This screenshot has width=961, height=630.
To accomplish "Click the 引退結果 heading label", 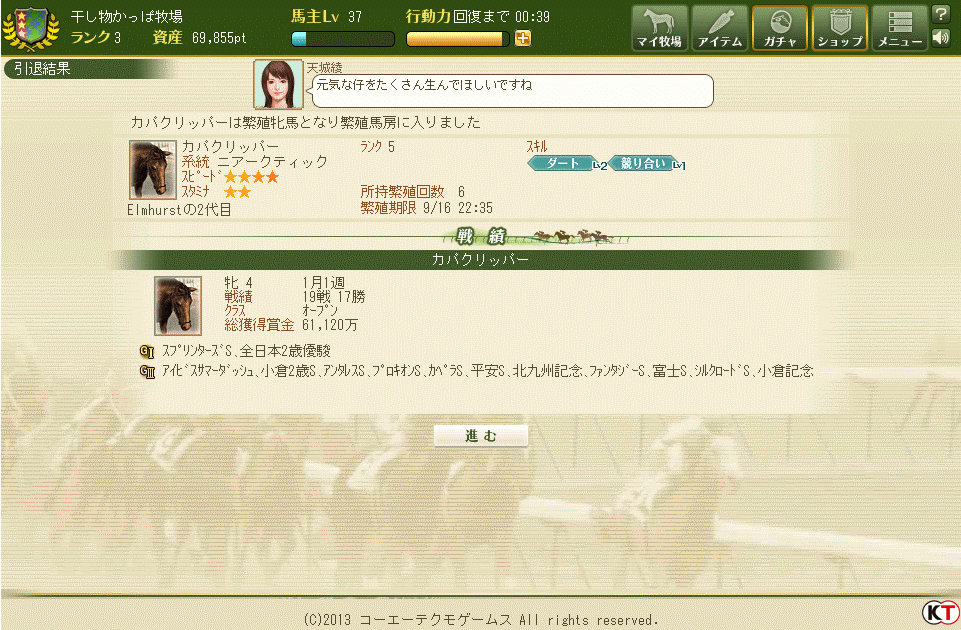I will point(42,69).
